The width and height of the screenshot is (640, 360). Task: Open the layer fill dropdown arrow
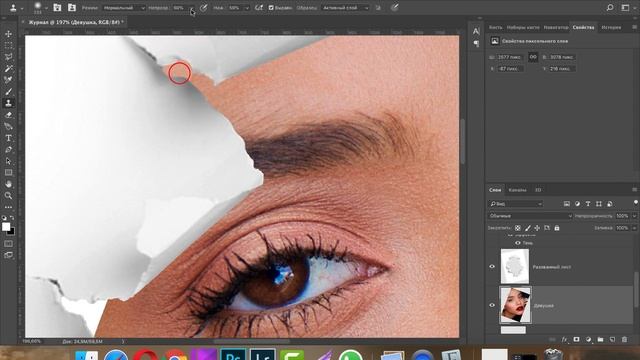634,228
